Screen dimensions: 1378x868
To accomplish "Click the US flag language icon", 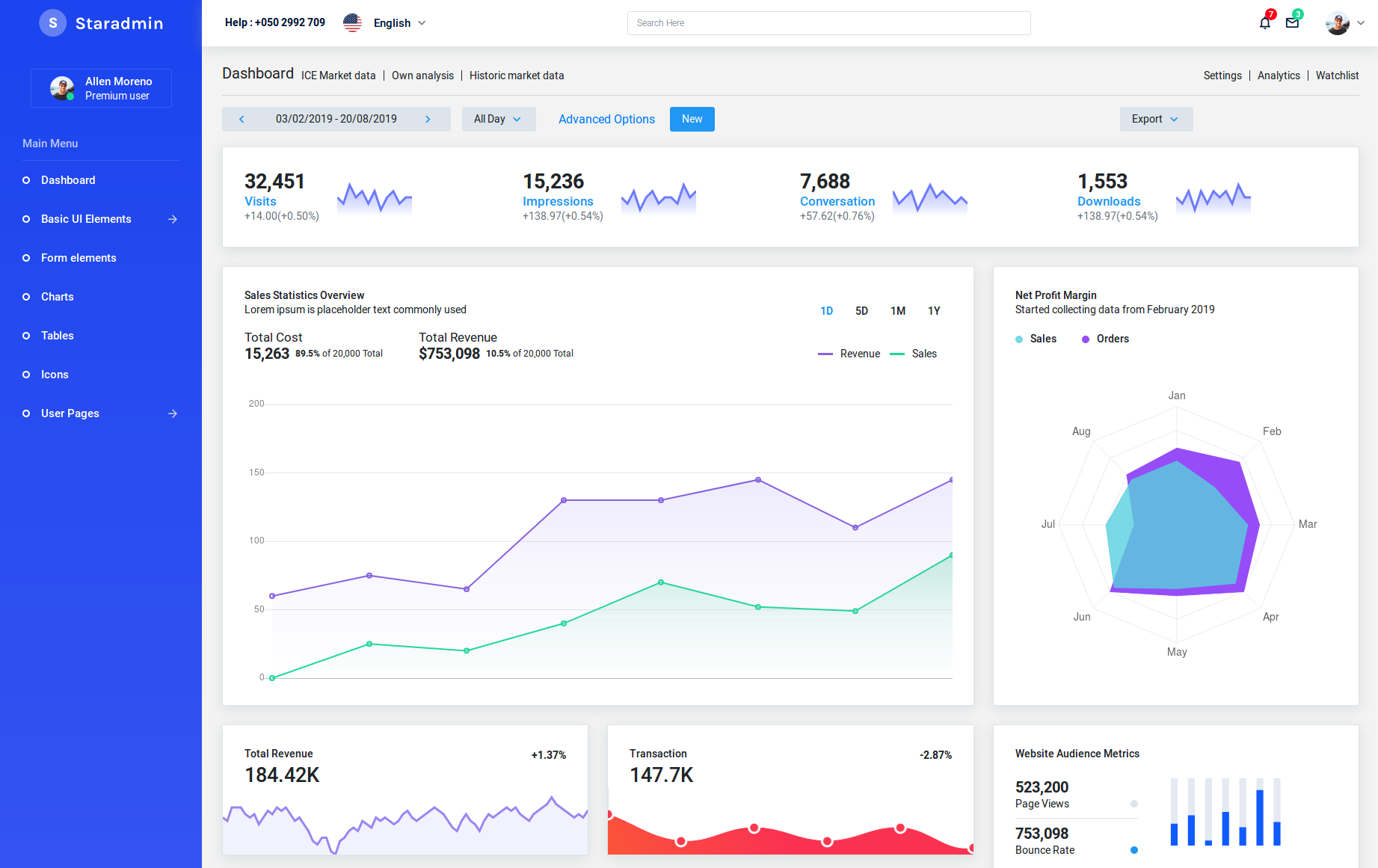I will 352,22.
